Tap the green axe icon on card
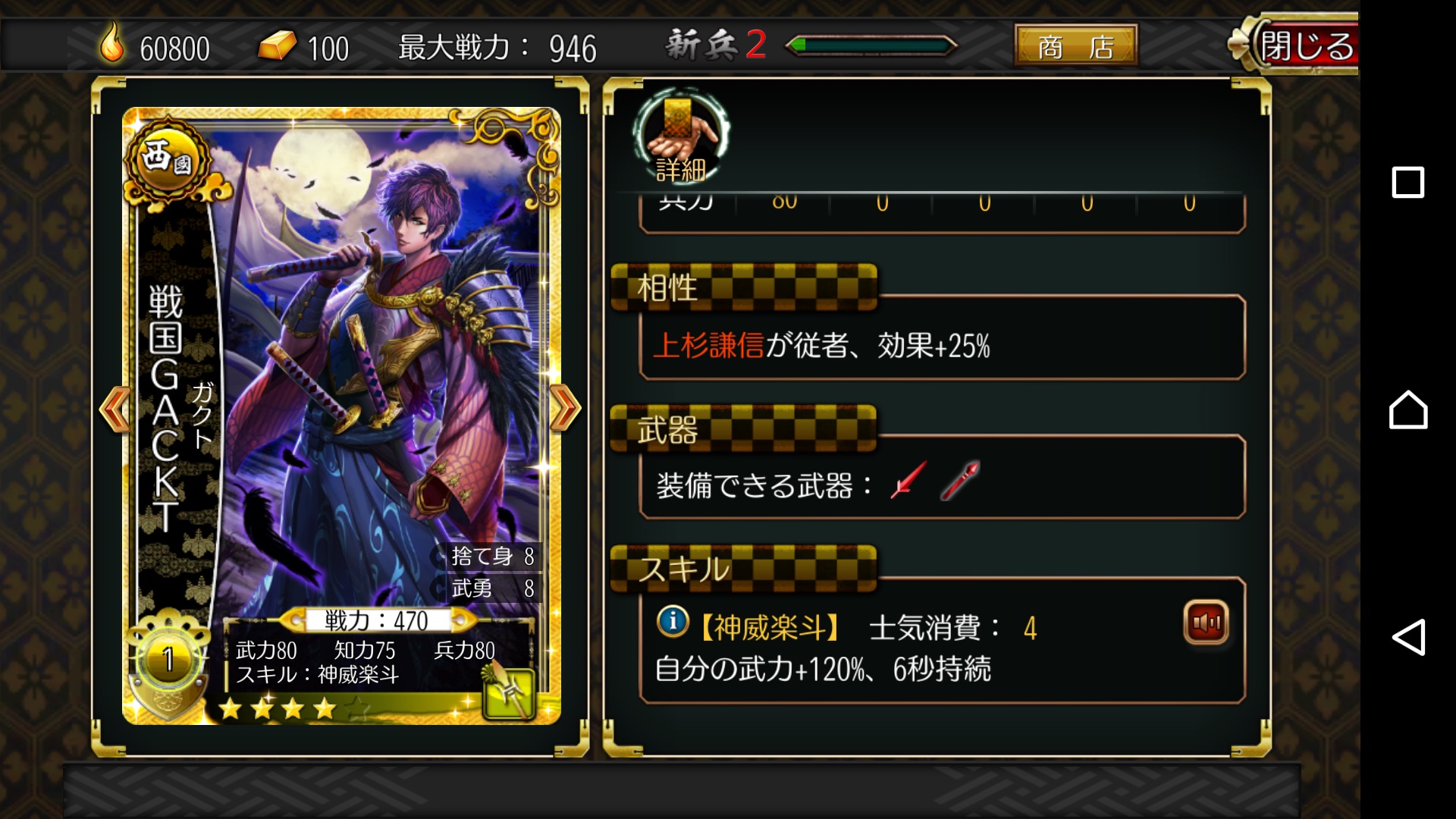Viewport: 1456px width, 819px height. click(509, 691)
